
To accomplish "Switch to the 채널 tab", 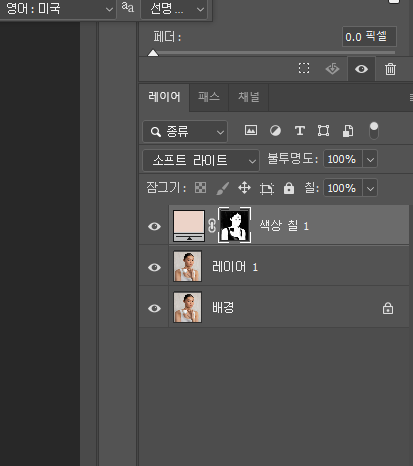I will tap(249, 97).
